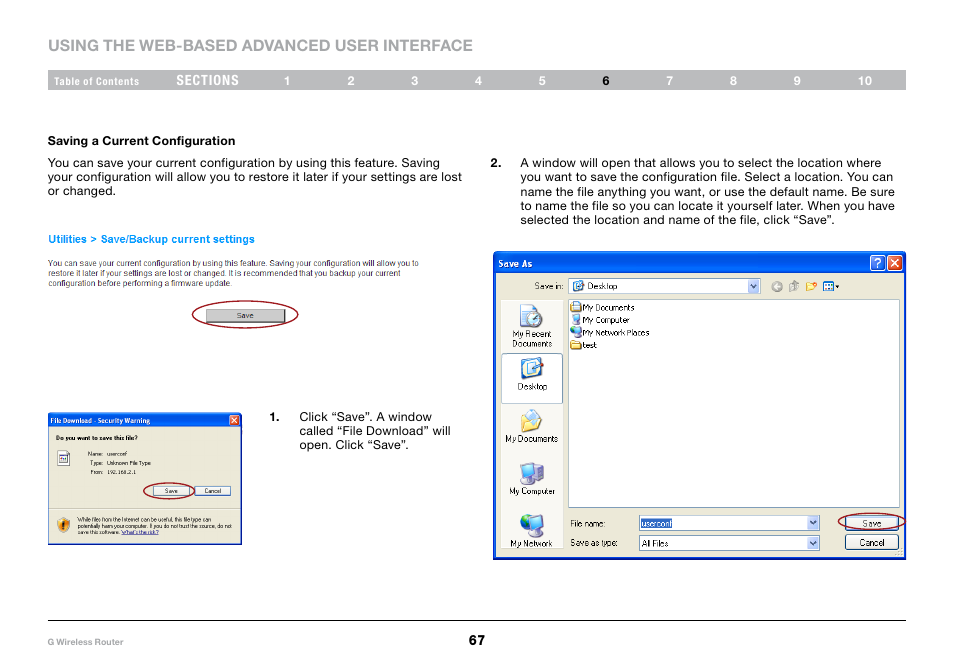Viewport: 954px width, 668px height.
Task: Open the Views menu icon in Save As
Action: coord(830,287)
